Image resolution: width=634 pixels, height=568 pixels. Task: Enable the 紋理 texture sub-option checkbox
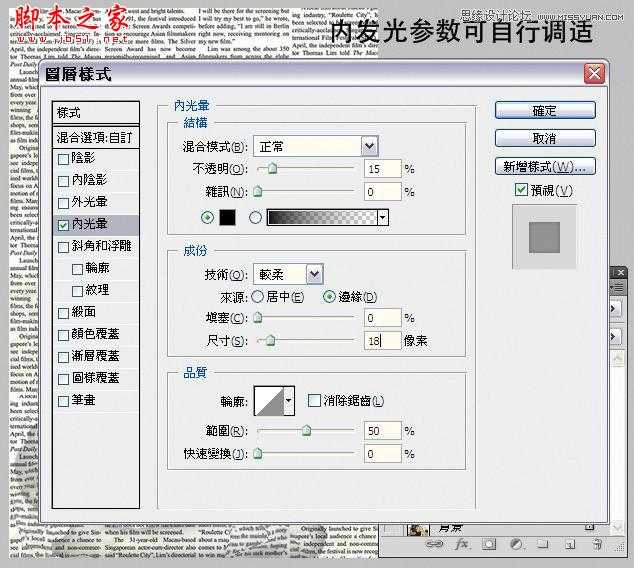[x=77, y=291]
